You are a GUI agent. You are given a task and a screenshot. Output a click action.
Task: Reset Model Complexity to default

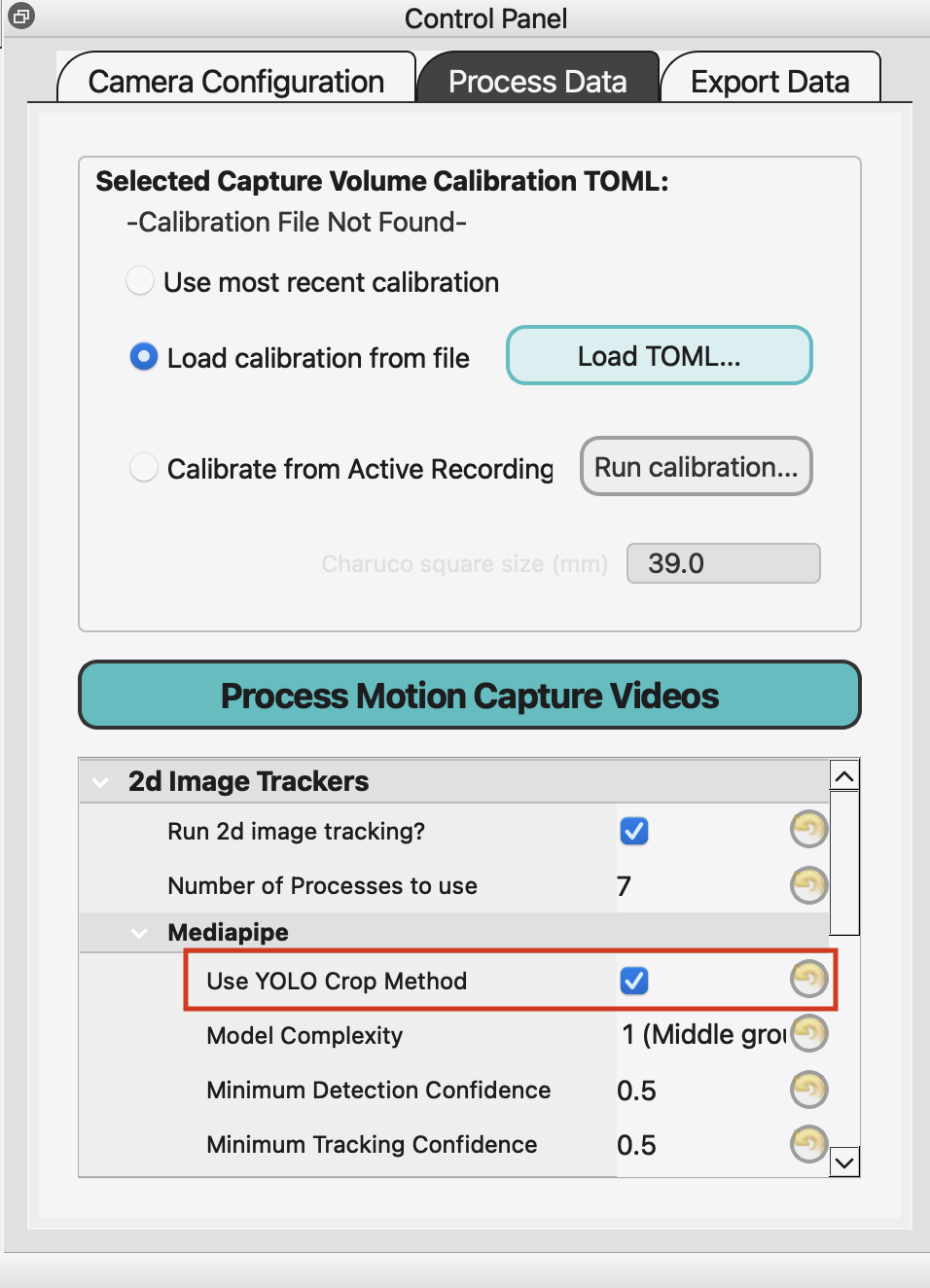pos(809,1033)
